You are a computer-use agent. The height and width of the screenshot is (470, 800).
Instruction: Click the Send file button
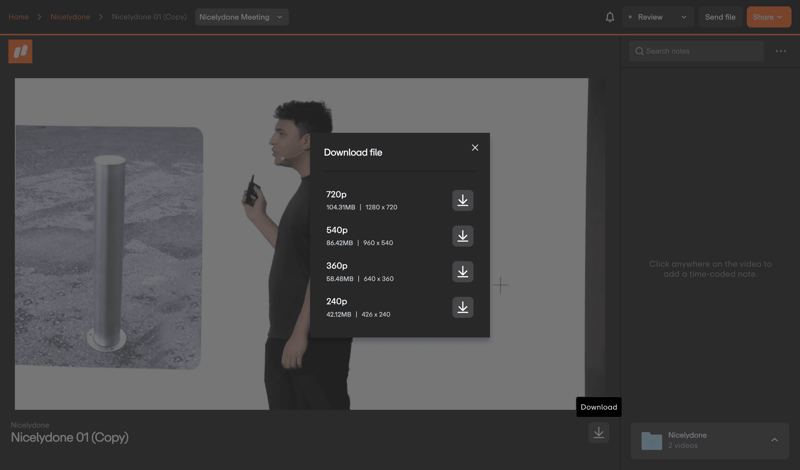720,17
